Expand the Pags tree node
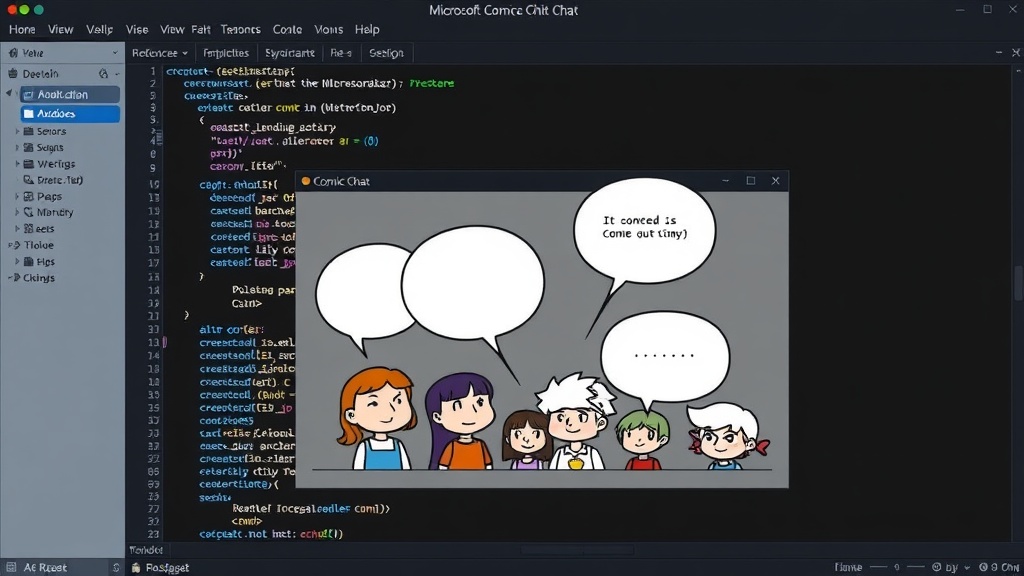Screen dimensions: 1024x576 17,197
